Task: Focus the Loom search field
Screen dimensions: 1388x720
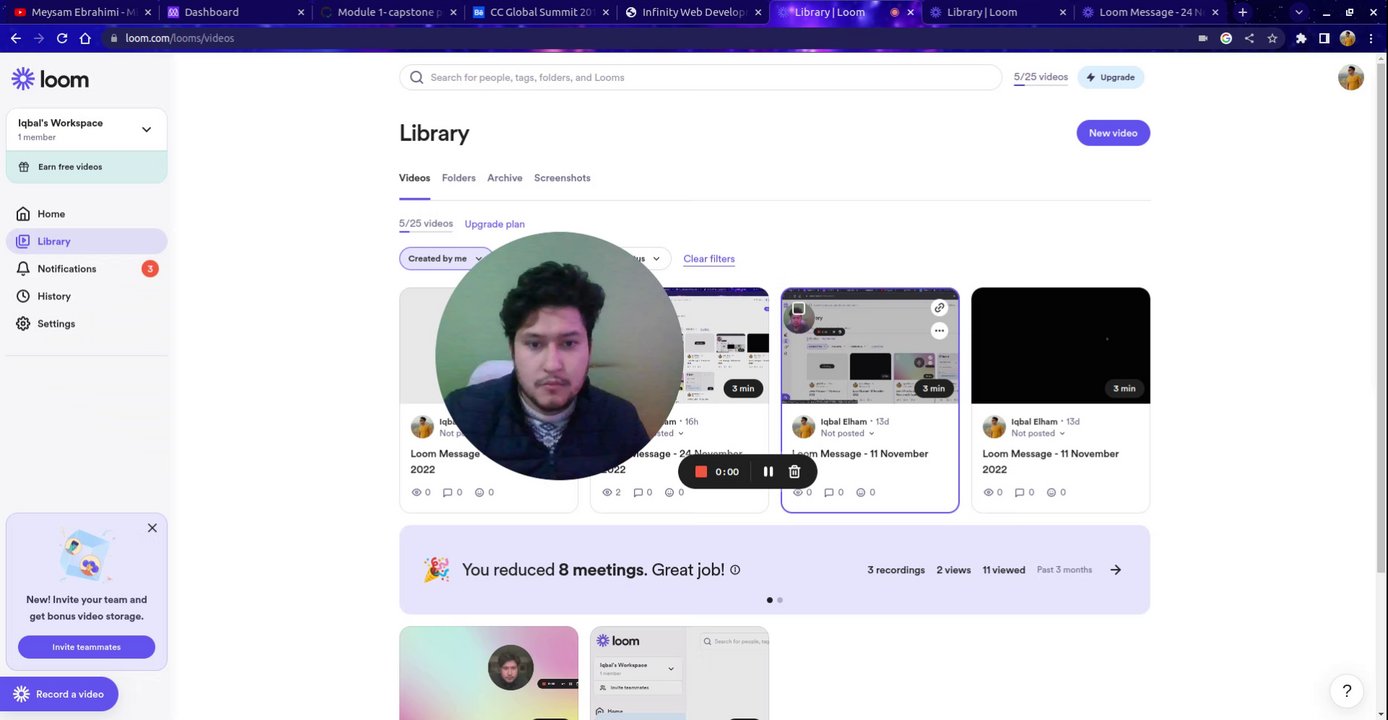Action: (700, 77)
